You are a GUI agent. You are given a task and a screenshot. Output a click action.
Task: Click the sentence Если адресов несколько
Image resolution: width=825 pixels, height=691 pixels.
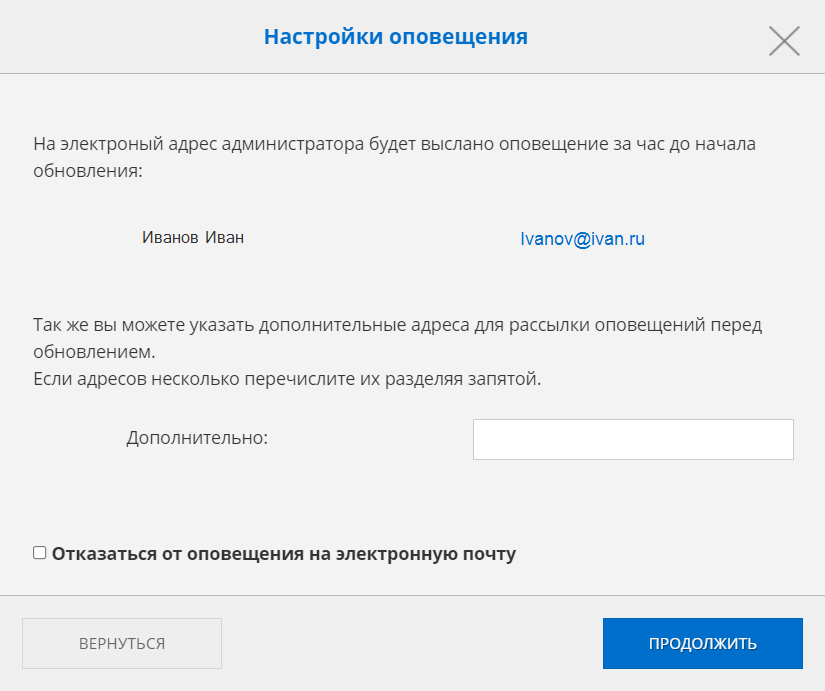(x=286, y=380)
